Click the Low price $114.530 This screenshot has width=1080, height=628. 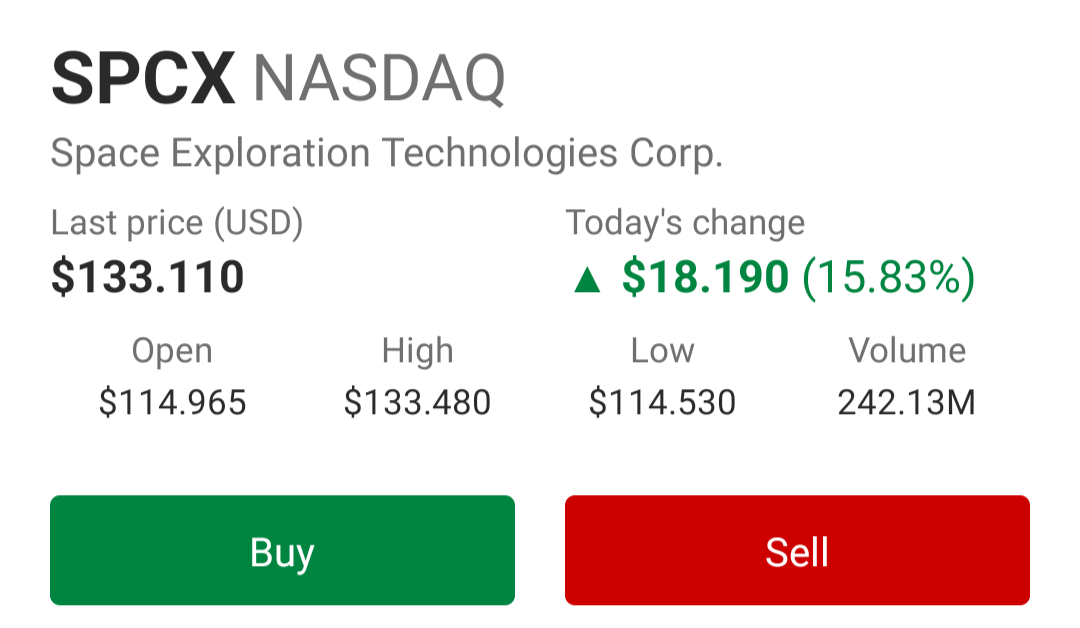pyautogui.click(x=663, y=402)
